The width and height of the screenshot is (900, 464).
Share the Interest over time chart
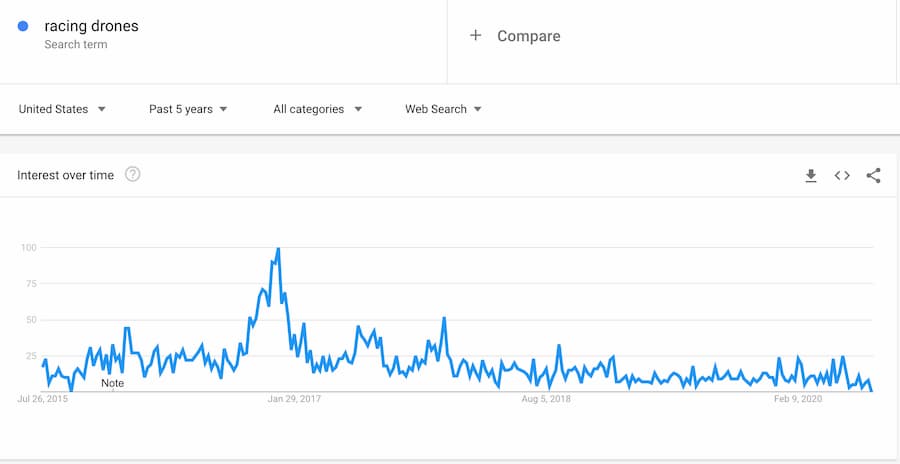[x=873, y=176]
